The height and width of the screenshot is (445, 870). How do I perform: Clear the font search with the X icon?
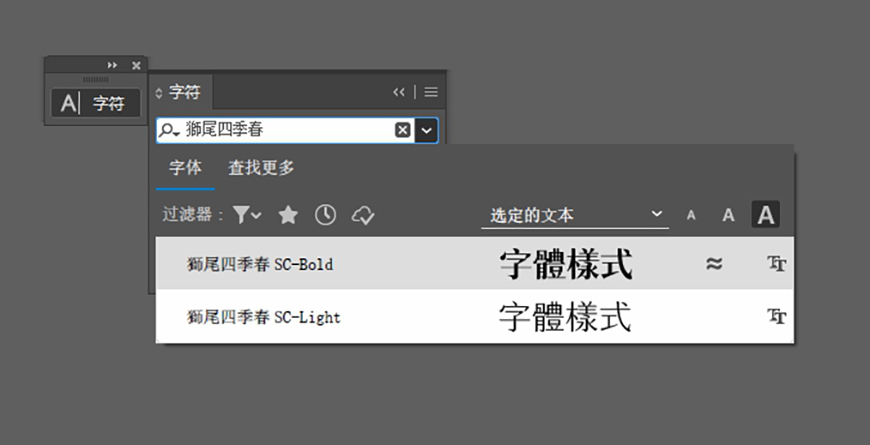[x=402, y=130]
